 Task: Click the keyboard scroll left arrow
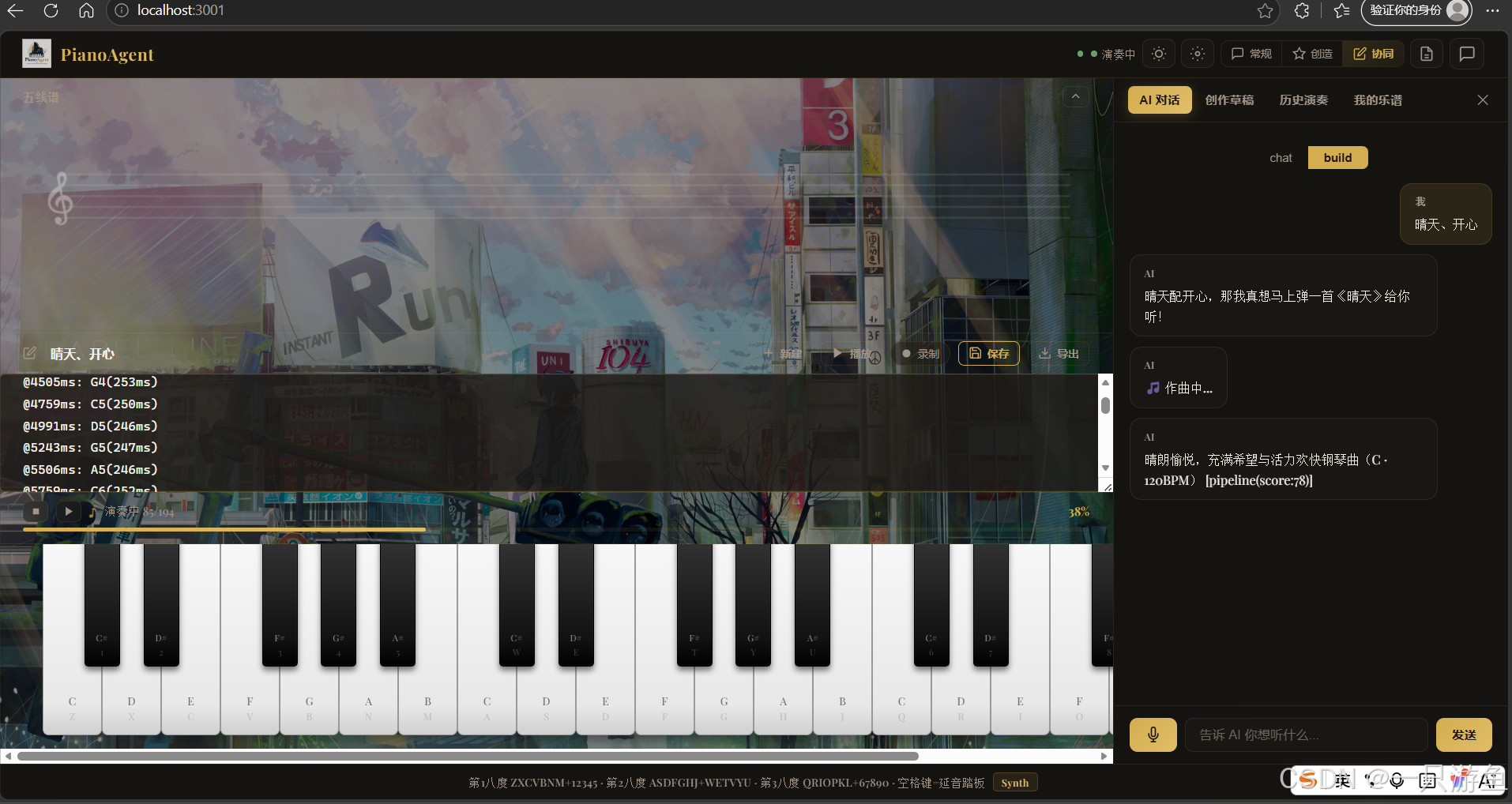[x=8, y=757]
